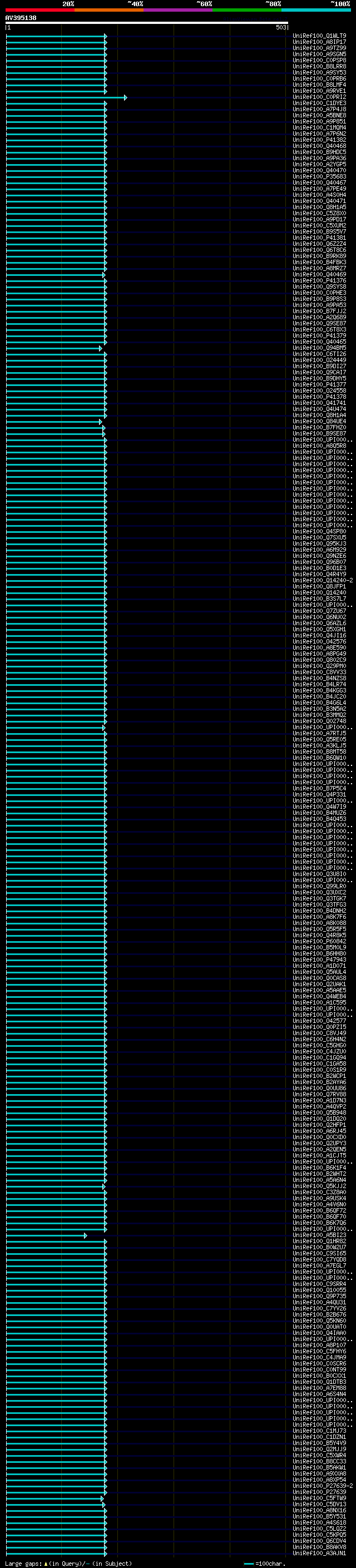Open hit UniRef100_B7FH20
The image size is (356, 1568).
pyautogui.click(x=319, y=428)
